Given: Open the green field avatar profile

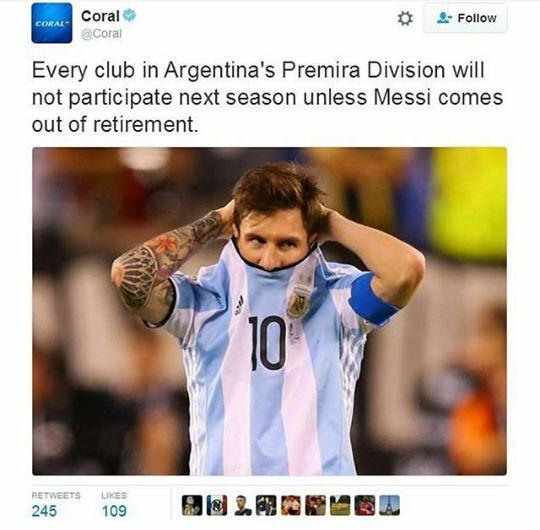Looking at the screenshot, I should [x=340, y=505].
